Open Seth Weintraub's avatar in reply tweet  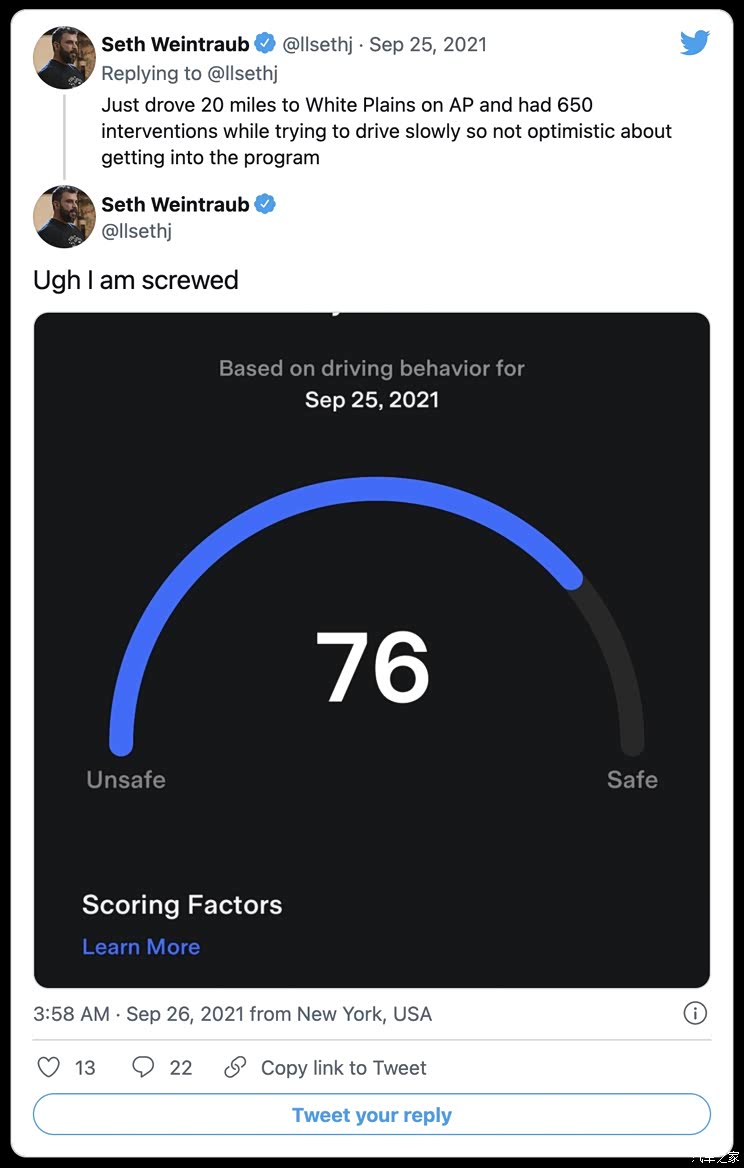click(x=65, y=58)
